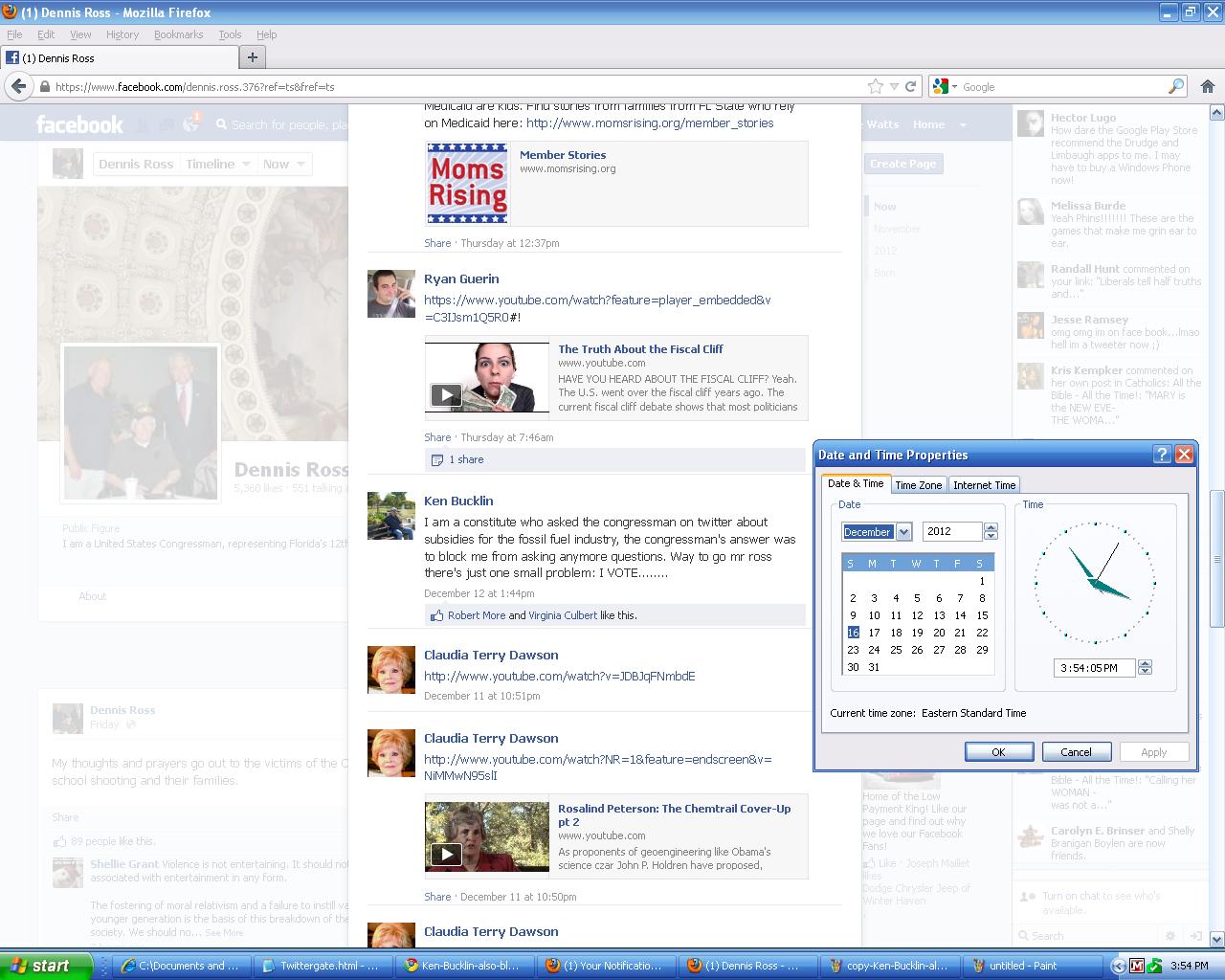Open the Now dropdown on Dennis Ross page
Viewport: 1225px width, 980px height.
tap(284, 164)
